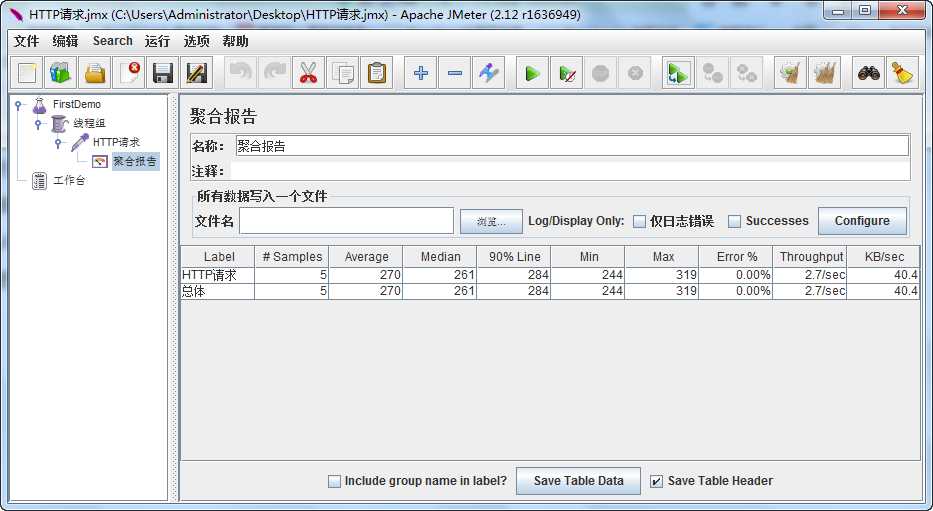Click the Save floppy disk icon
The width and height of the screenshot is (933, 511).
click(x=162, y=73)
